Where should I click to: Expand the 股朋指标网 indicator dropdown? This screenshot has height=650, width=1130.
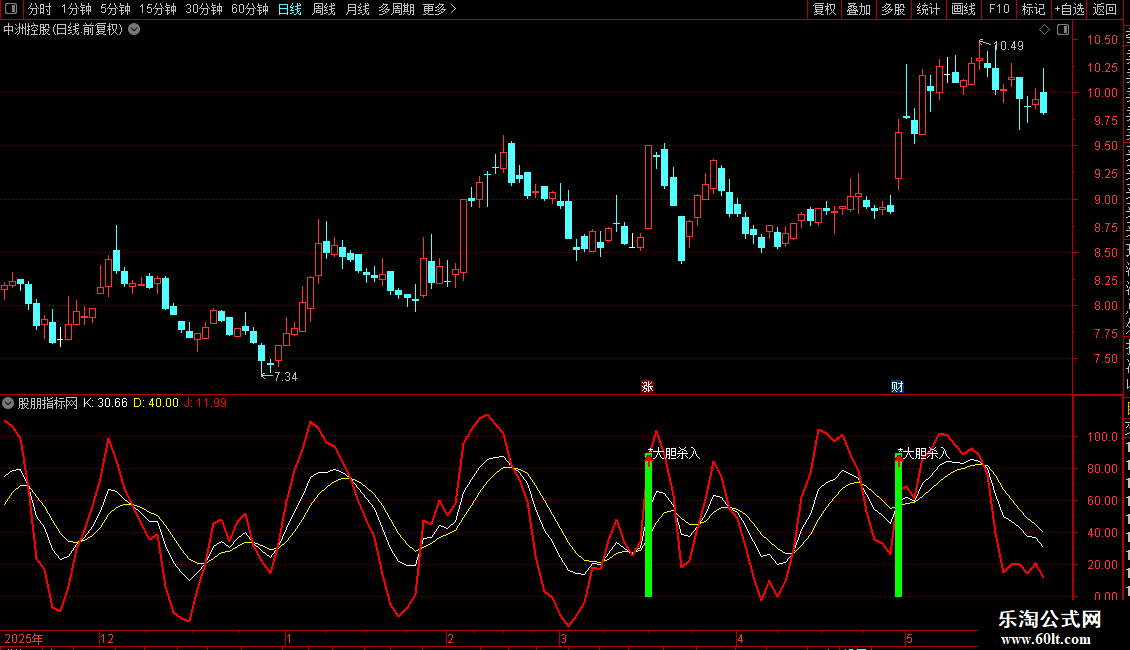click(x=8, y=403)
